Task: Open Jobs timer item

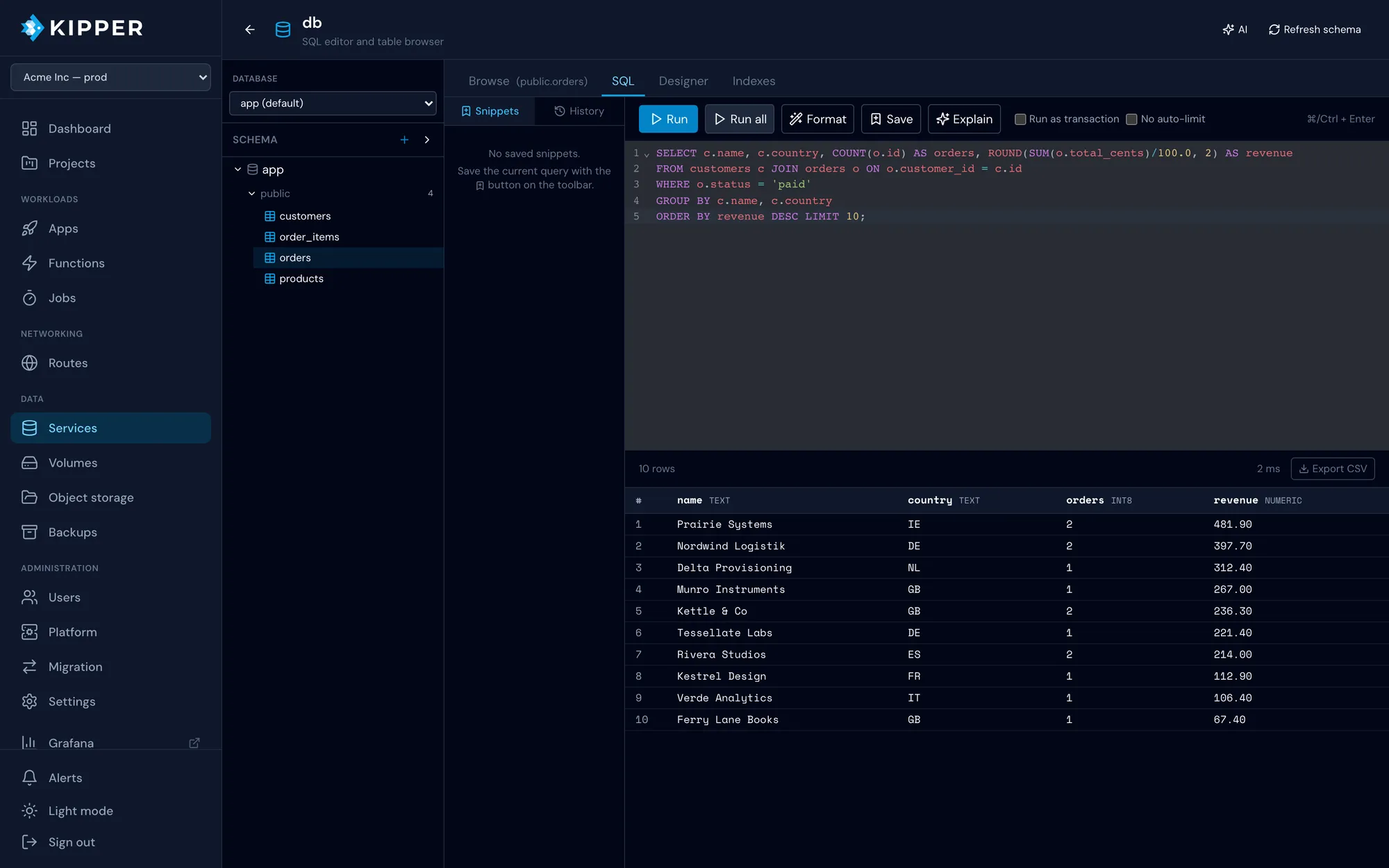Action: pyautogui.click(x=110, y=298)
